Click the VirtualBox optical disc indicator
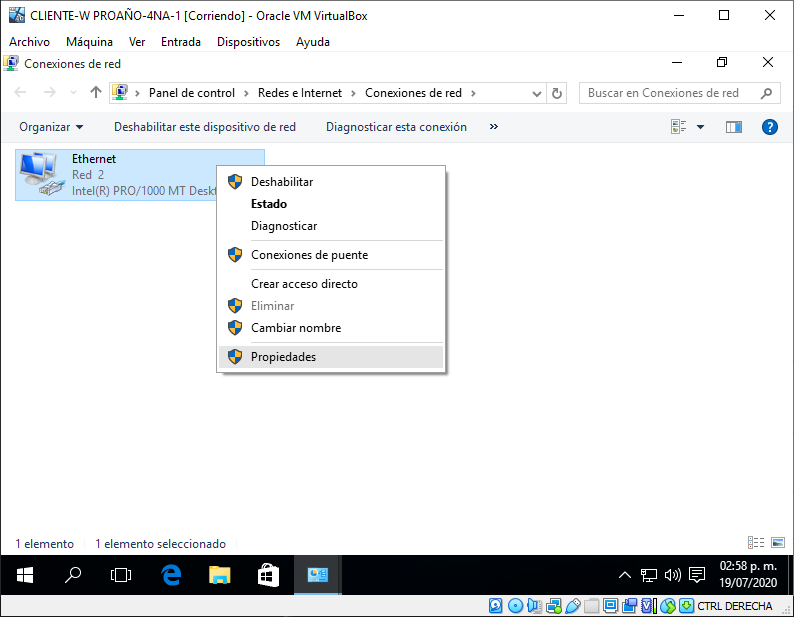794x617 pixels. tap(515, 605)
